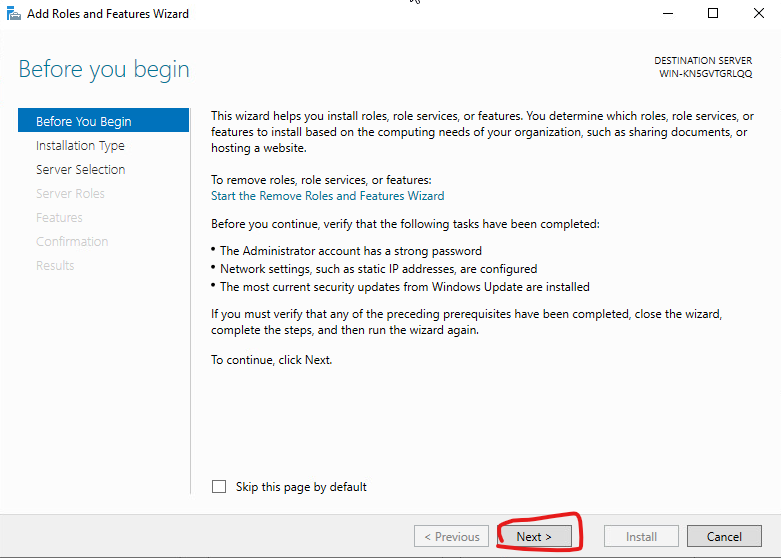
Task: Click the Skip this page by default label
Action: point(301,487)
